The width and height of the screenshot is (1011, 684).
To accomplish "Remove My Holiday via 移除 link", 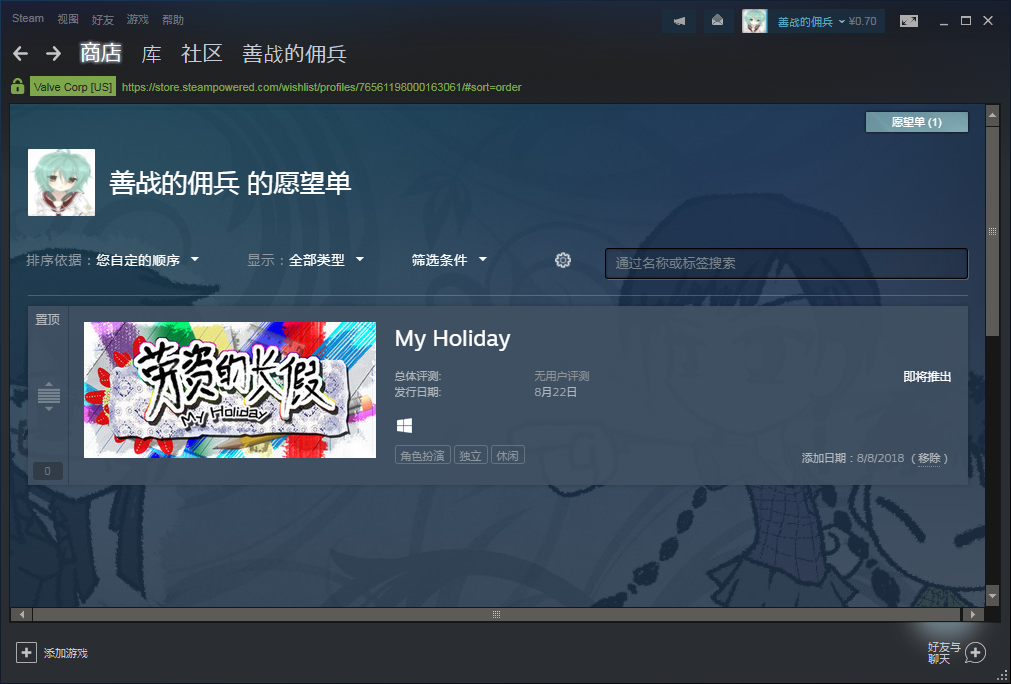I will click(x=929, y=458).
